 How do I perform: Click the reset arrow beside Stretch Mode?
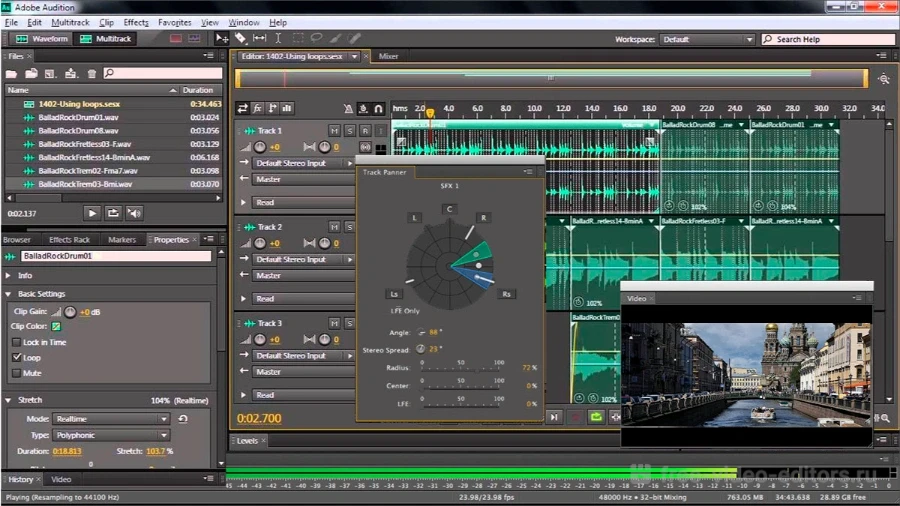coord(183,419)
